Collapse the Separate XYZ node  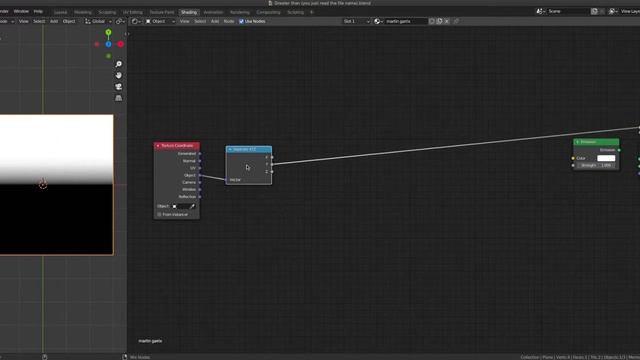pos(230,149)
